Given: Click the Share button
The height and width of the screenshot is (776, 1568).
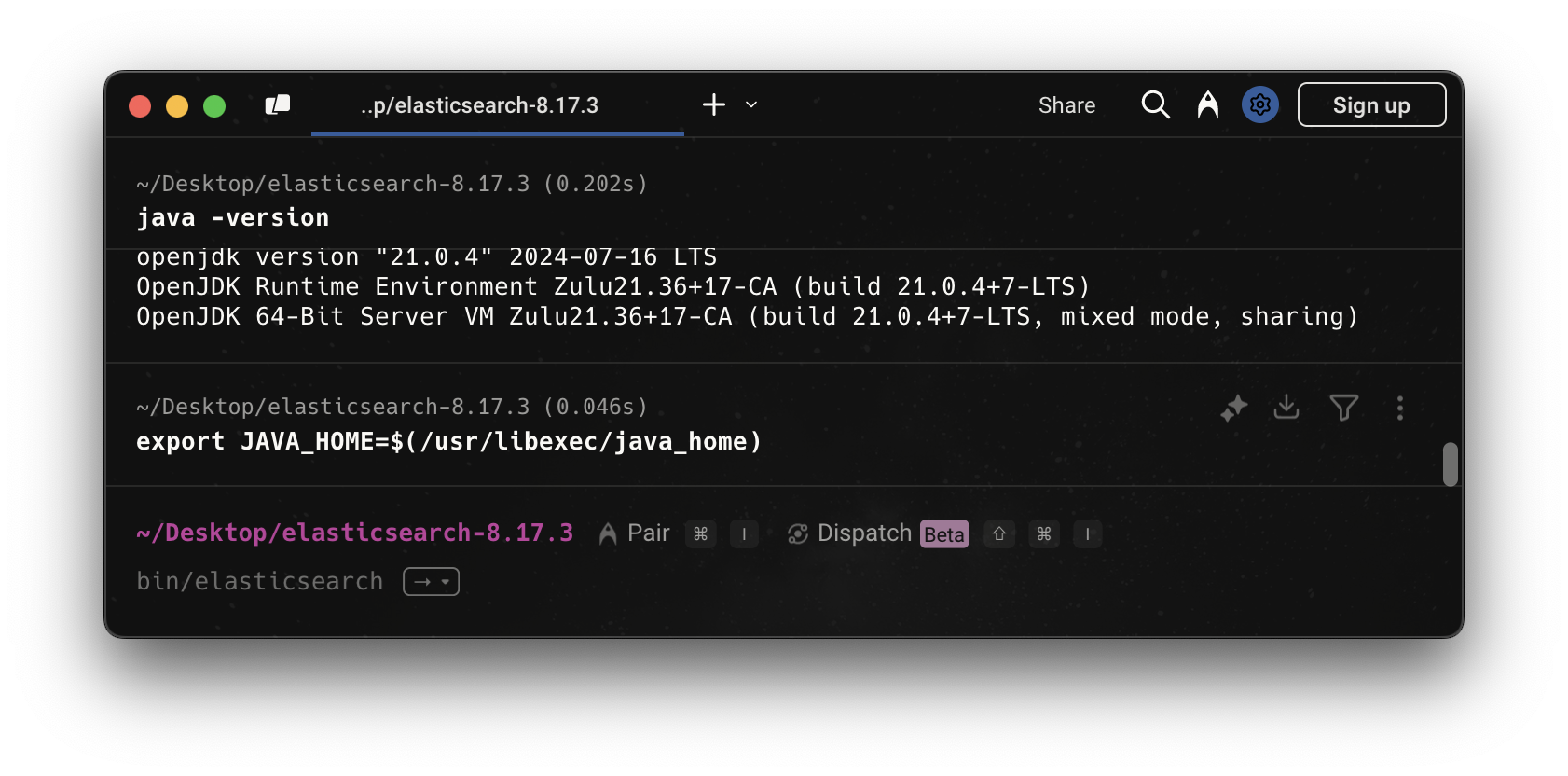Looking at the screenshot, I should click(1066, 105).
